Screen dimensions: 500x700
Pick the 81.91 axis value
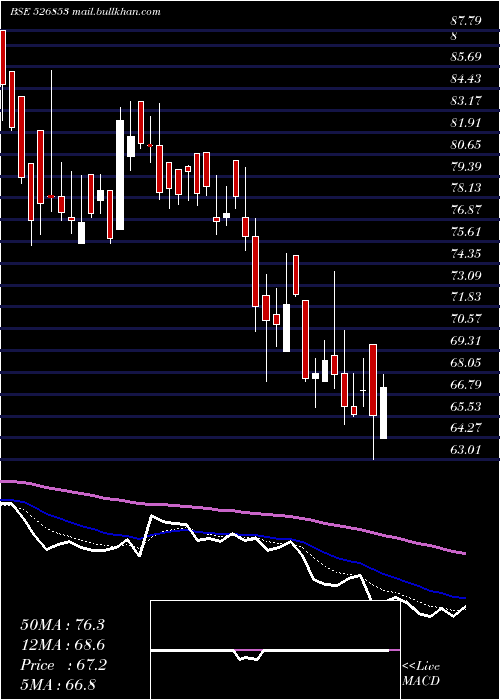[466, 123]
